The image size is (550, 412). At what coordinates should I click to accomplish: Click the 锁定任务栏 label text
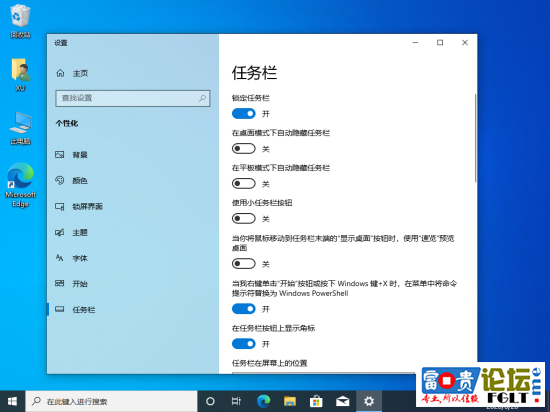tap(250, 98)
